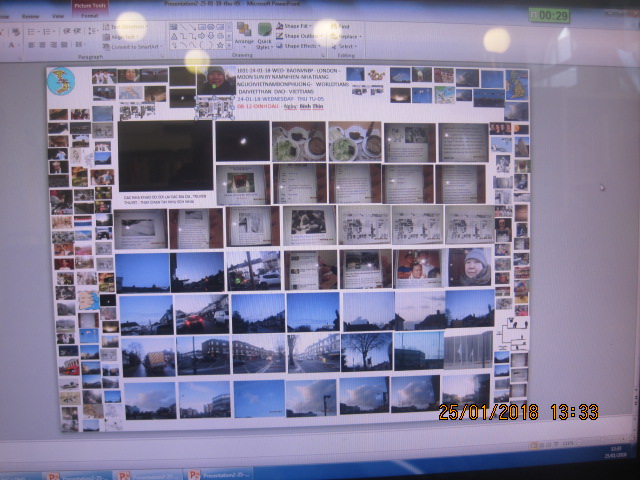Click the red '08-12-DINH DAU' text
This screenshot has height=480, width=640.
(x=258, y=106)
